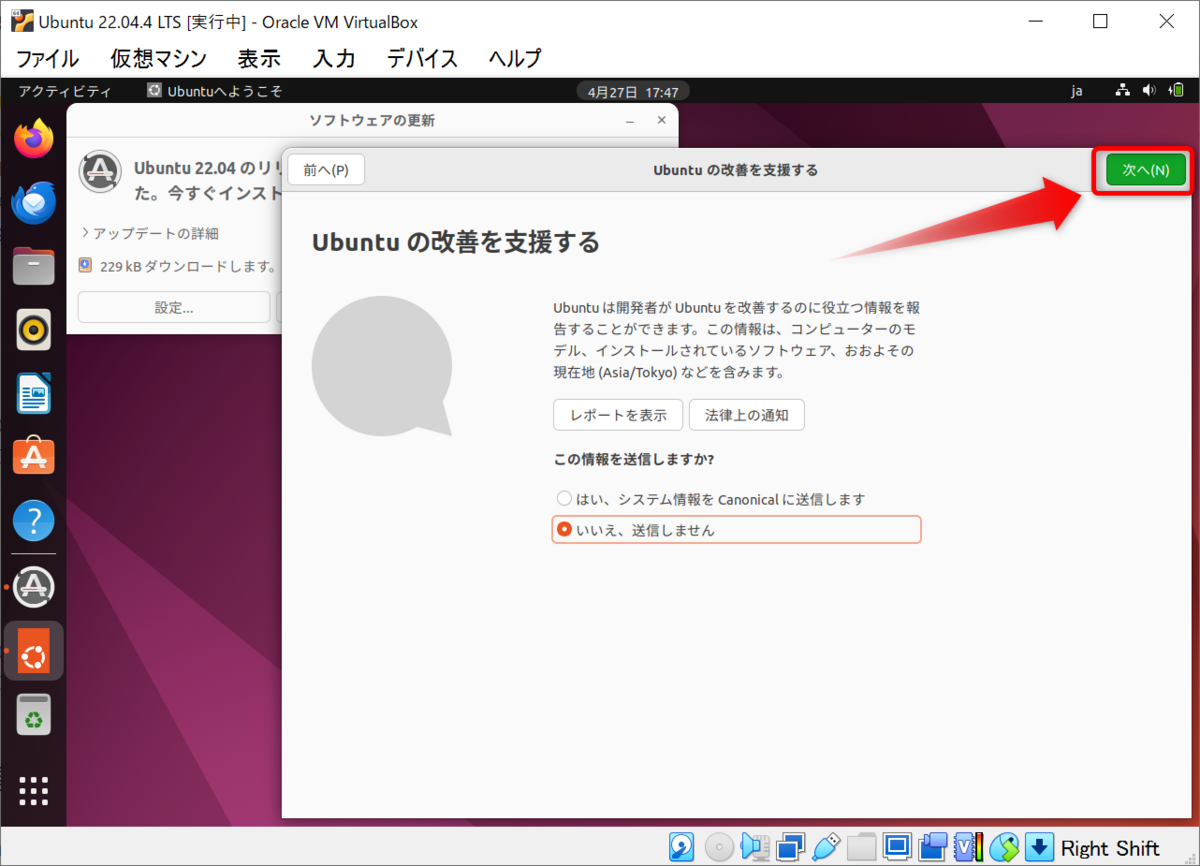The height and width of the screenshot is (866, 1200).
Task: Click the package icon beside 229 kB download
Action: 85,266
